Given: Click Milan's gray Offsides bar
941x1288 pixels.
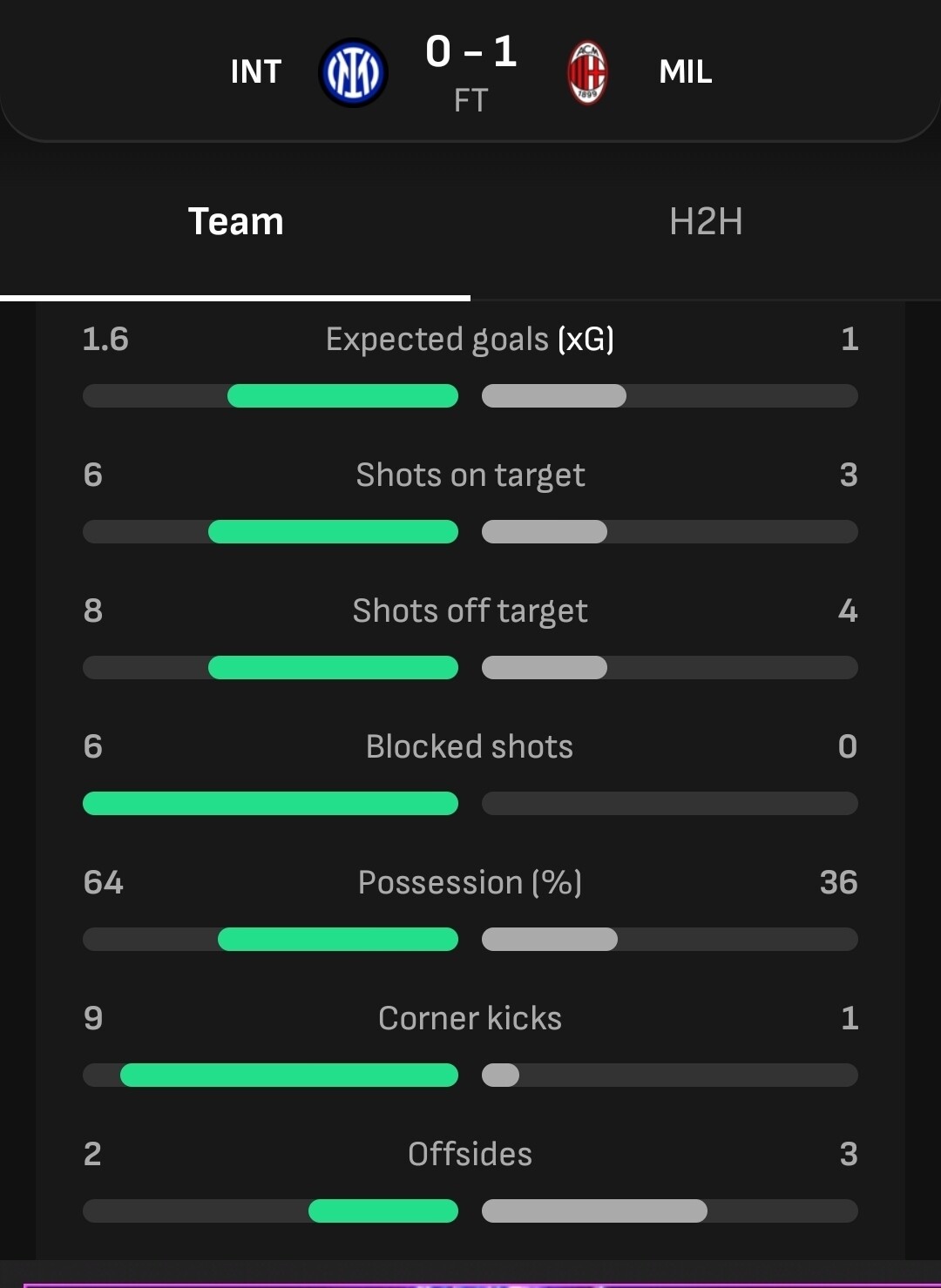Looking at the screenshot, I should tap(594, 1211).
